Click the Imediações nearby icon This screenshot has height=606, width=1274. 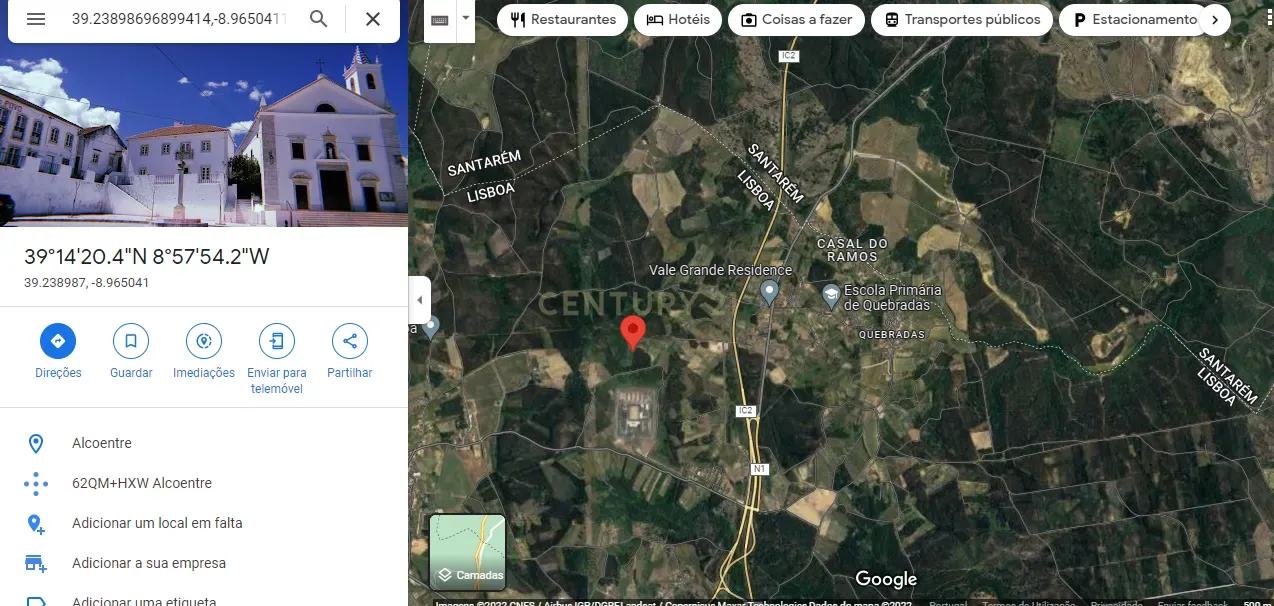pos(204,341)
